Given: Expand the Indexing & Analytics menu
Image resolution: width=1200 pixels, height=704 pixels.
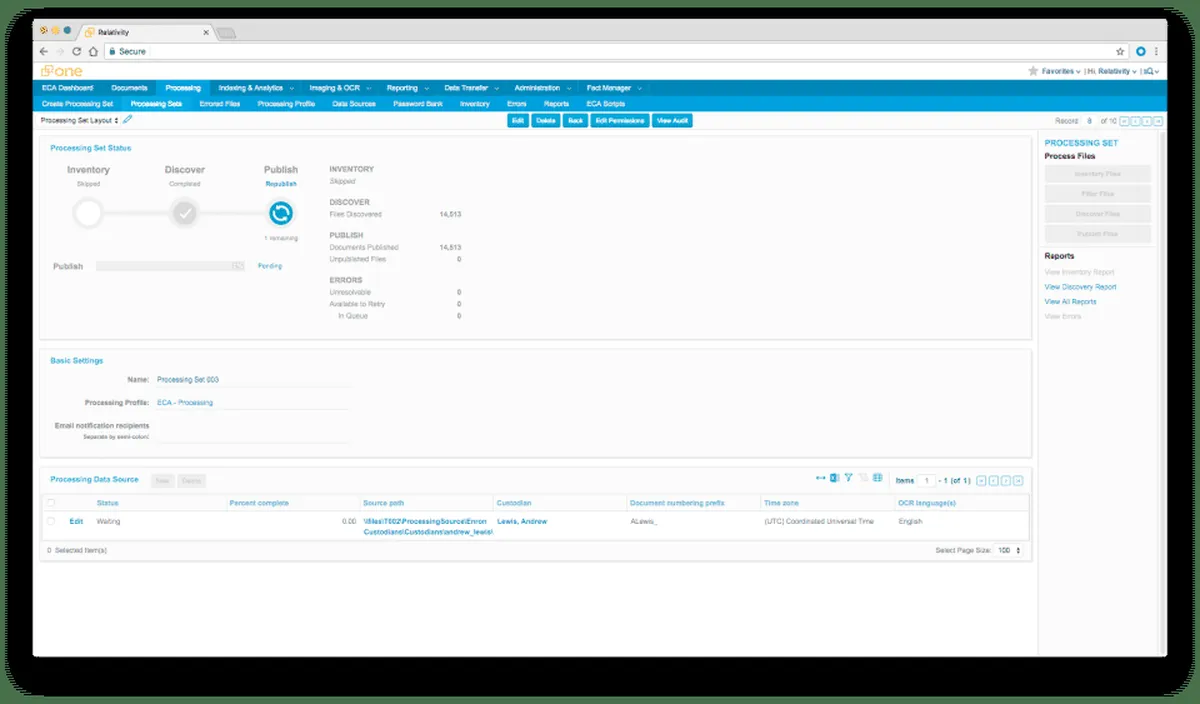Looking at the screenshot, I should [254, 87].
